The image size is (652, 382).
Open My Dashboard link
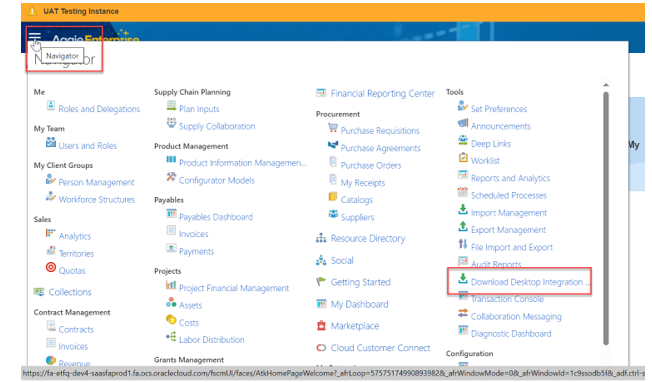click(360, 304)
